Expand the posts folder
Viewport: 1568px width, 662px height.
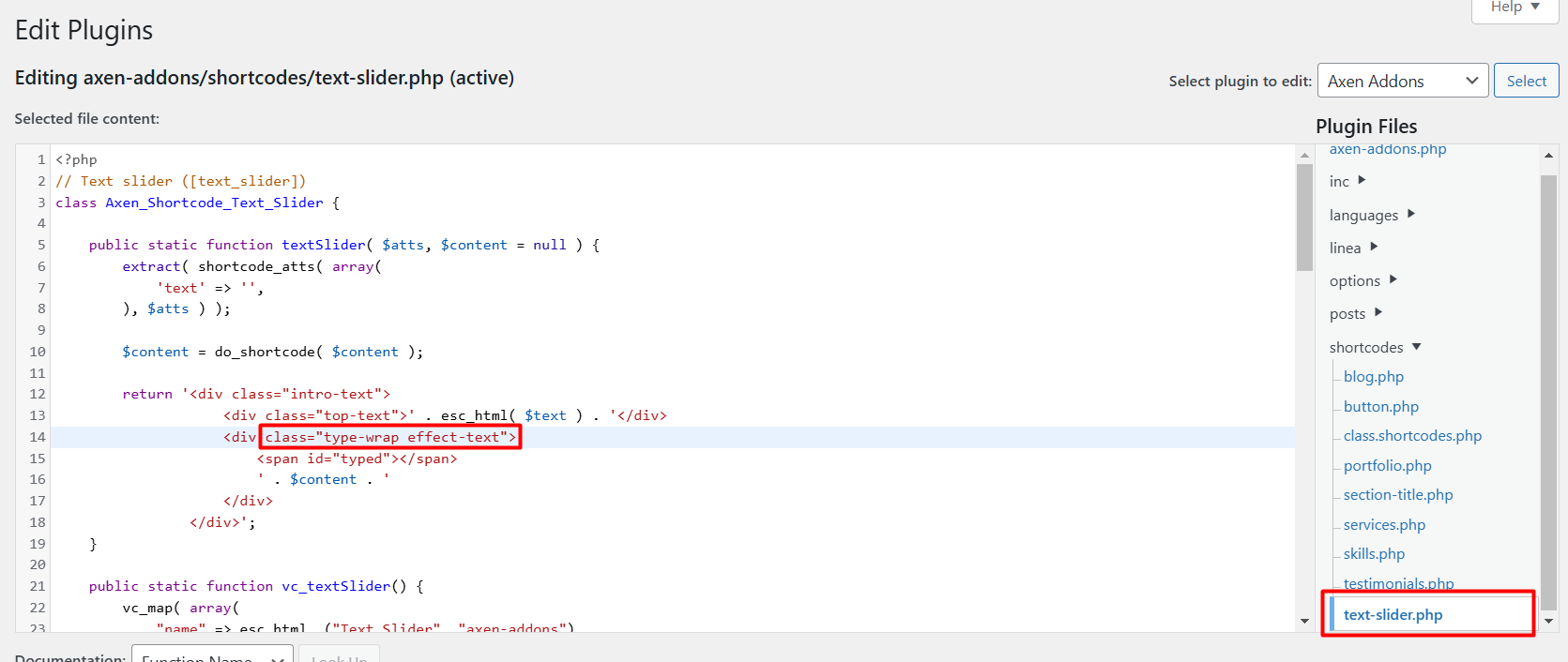(x=1356, y=313)
